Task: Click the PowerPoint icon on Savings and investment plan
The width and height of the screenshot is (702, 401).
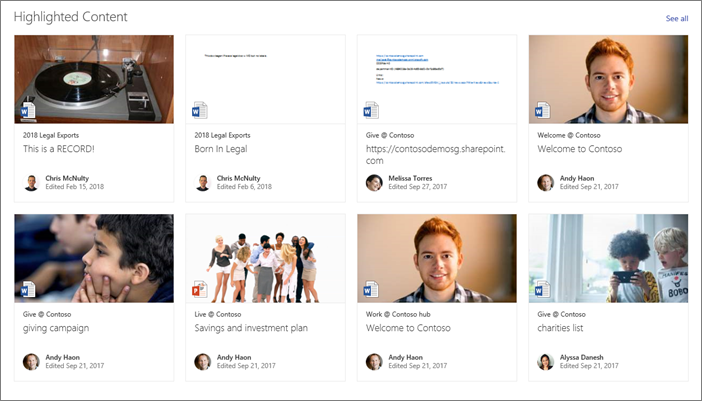Action: tap(199, 290)
